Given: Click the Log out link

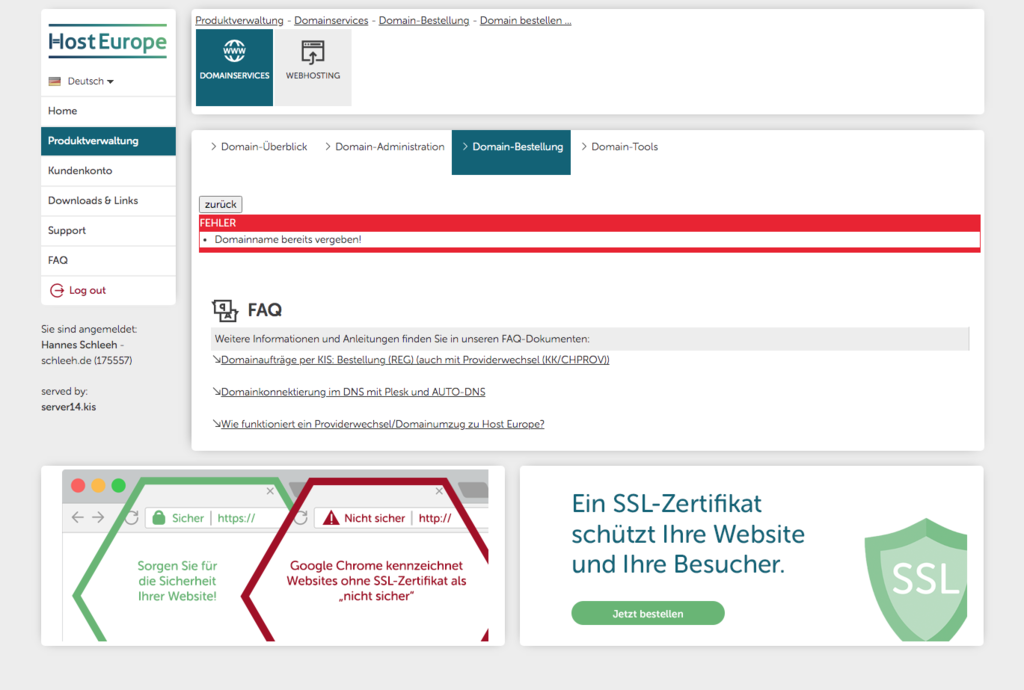Looking at the screenshot, I should coord(87,290).
